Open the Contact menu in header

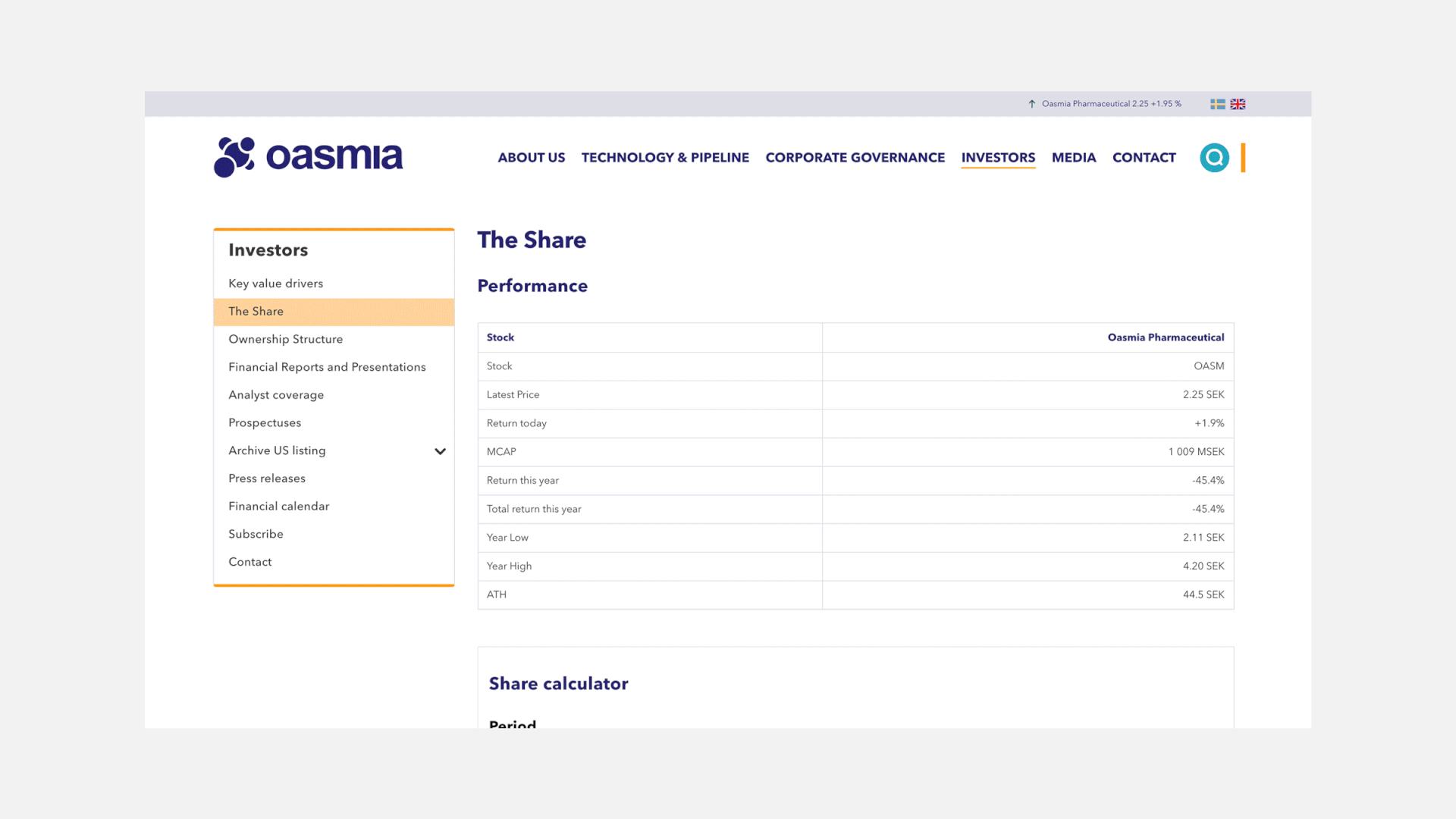click(1144, 158)
